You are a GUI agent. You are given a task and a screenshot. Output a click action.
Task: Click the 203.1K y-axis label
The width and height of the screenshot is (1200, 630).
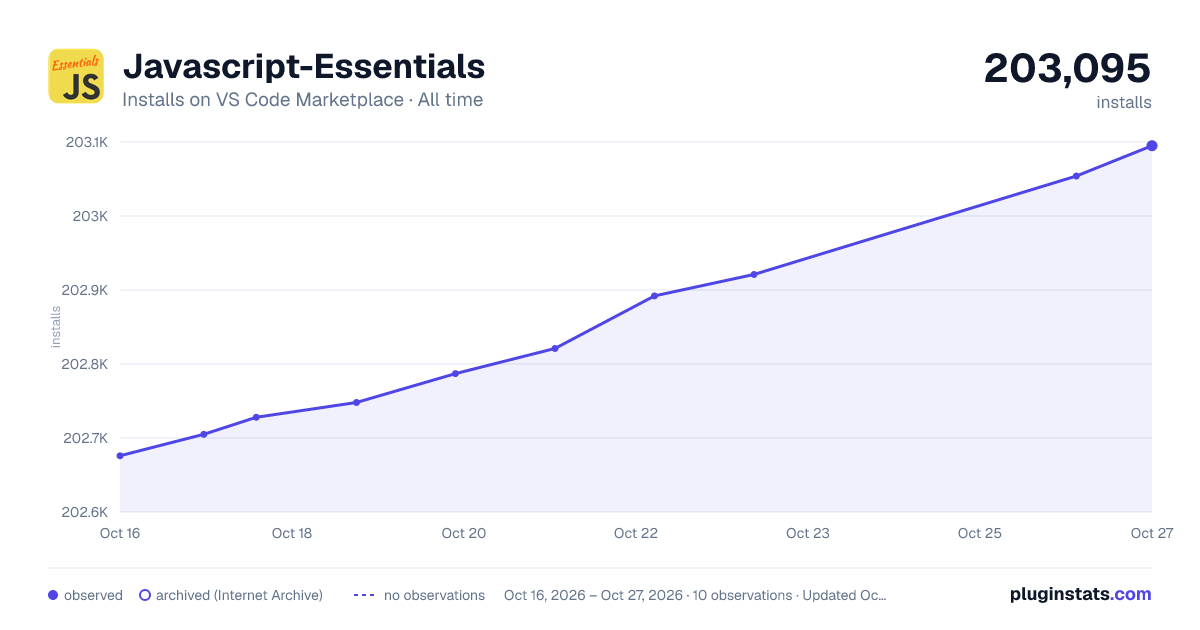(87, 142)
